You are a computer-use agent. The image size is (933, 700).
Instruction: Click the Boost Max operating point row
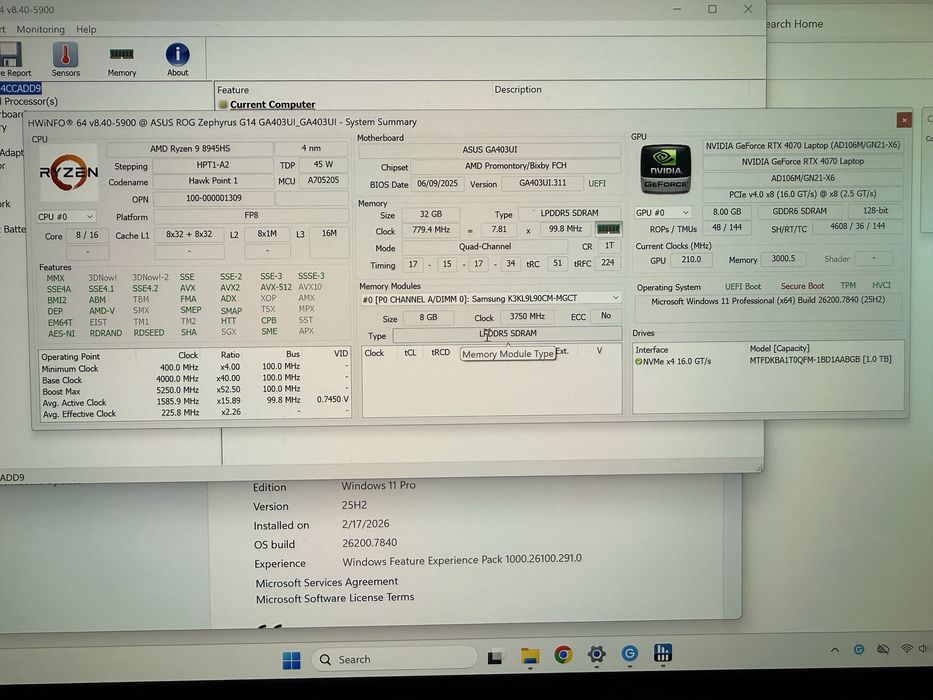(x=194, y=390)
